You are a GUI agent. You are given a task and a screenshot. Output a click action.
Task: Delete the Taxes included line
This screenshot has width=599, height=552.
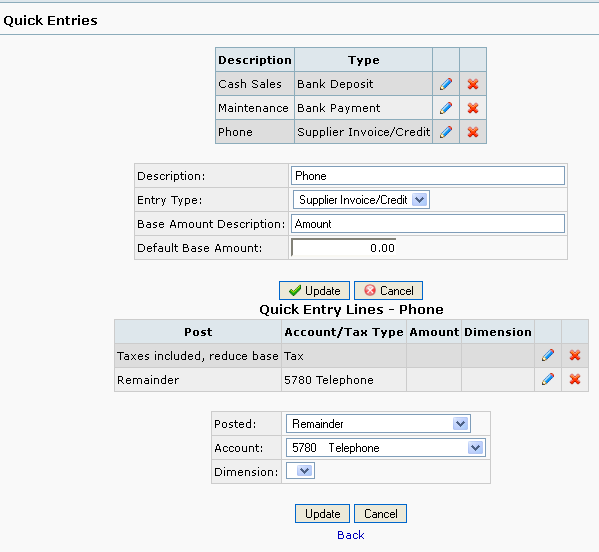coord(575,355)
